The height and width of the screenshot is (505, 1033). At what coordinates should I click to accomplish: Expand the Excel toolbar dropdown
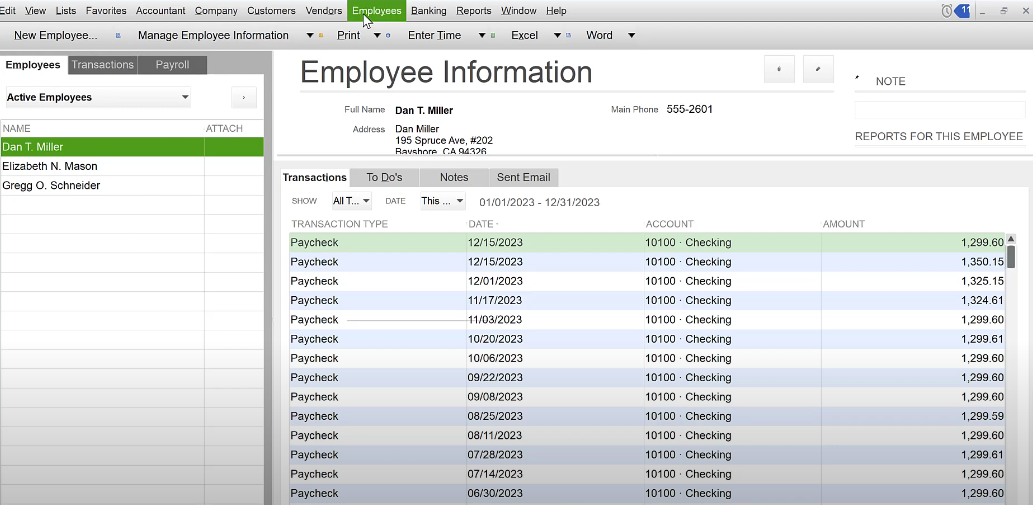coord(556,35)
